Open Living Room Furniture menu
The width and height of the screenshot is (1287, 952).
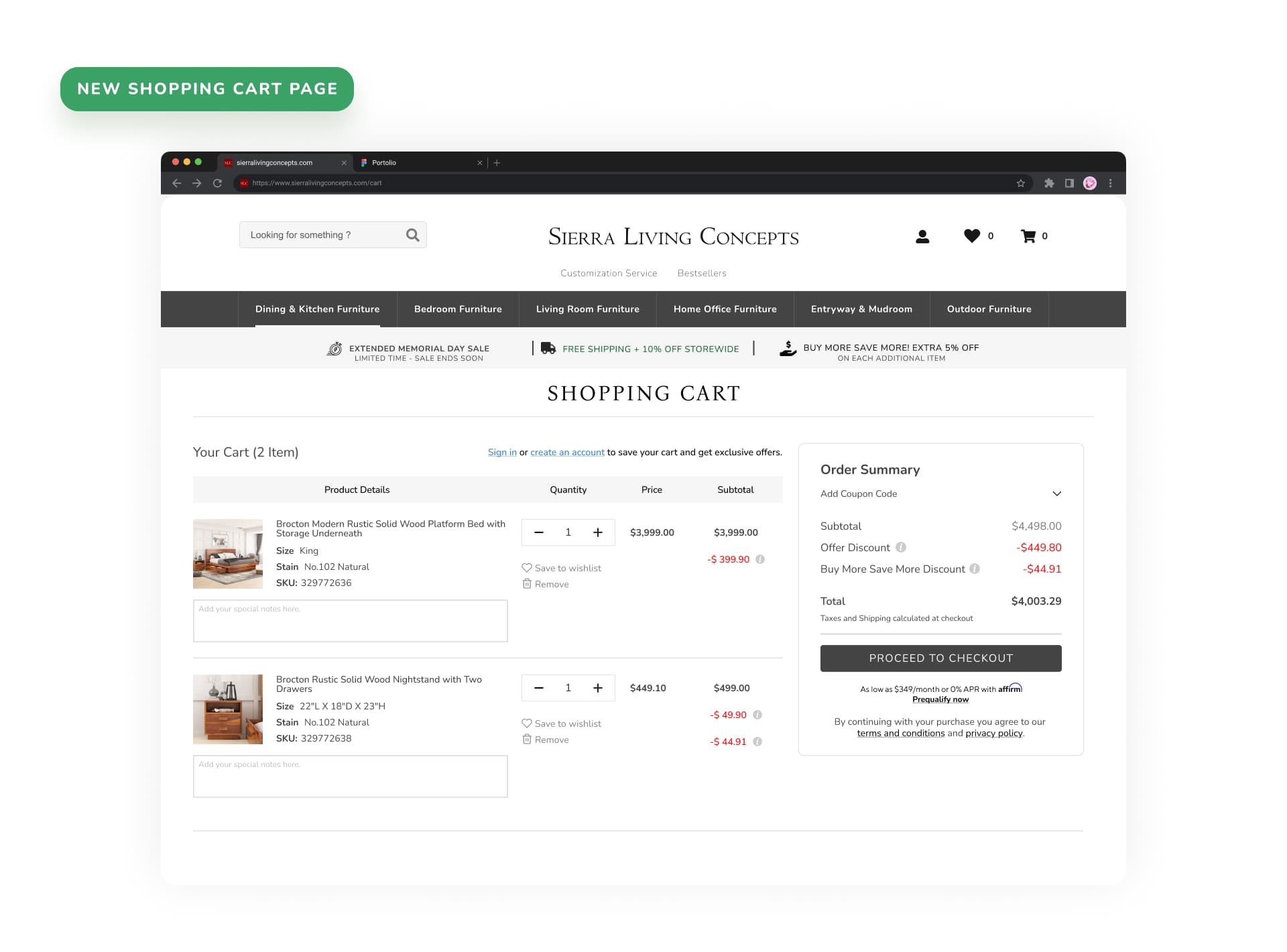tap(588, 309)
